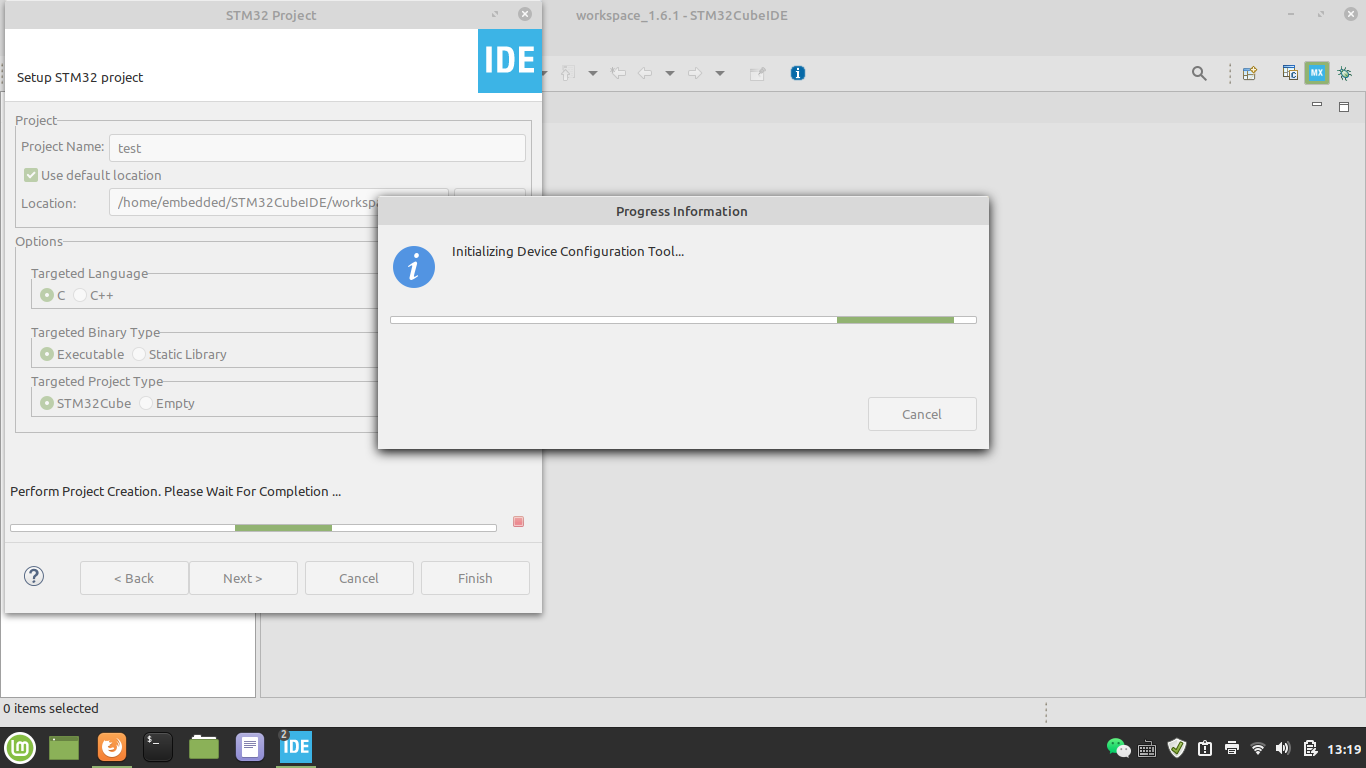Screen dimensions: 1366x768
Task: Click the Finish button
Action: click(475, 578)
